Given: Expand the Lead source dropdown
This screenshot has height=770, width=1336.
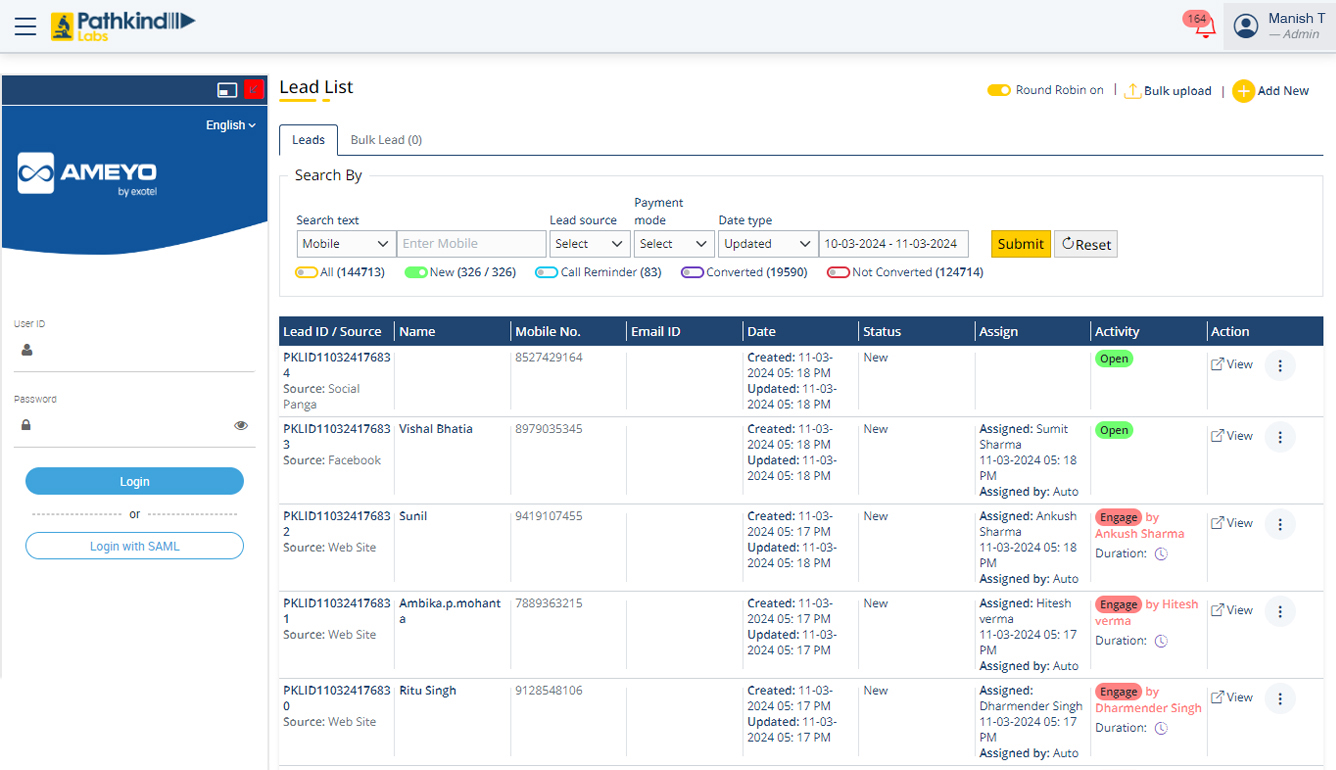Looking at the screenshot, I should [589, 244].
